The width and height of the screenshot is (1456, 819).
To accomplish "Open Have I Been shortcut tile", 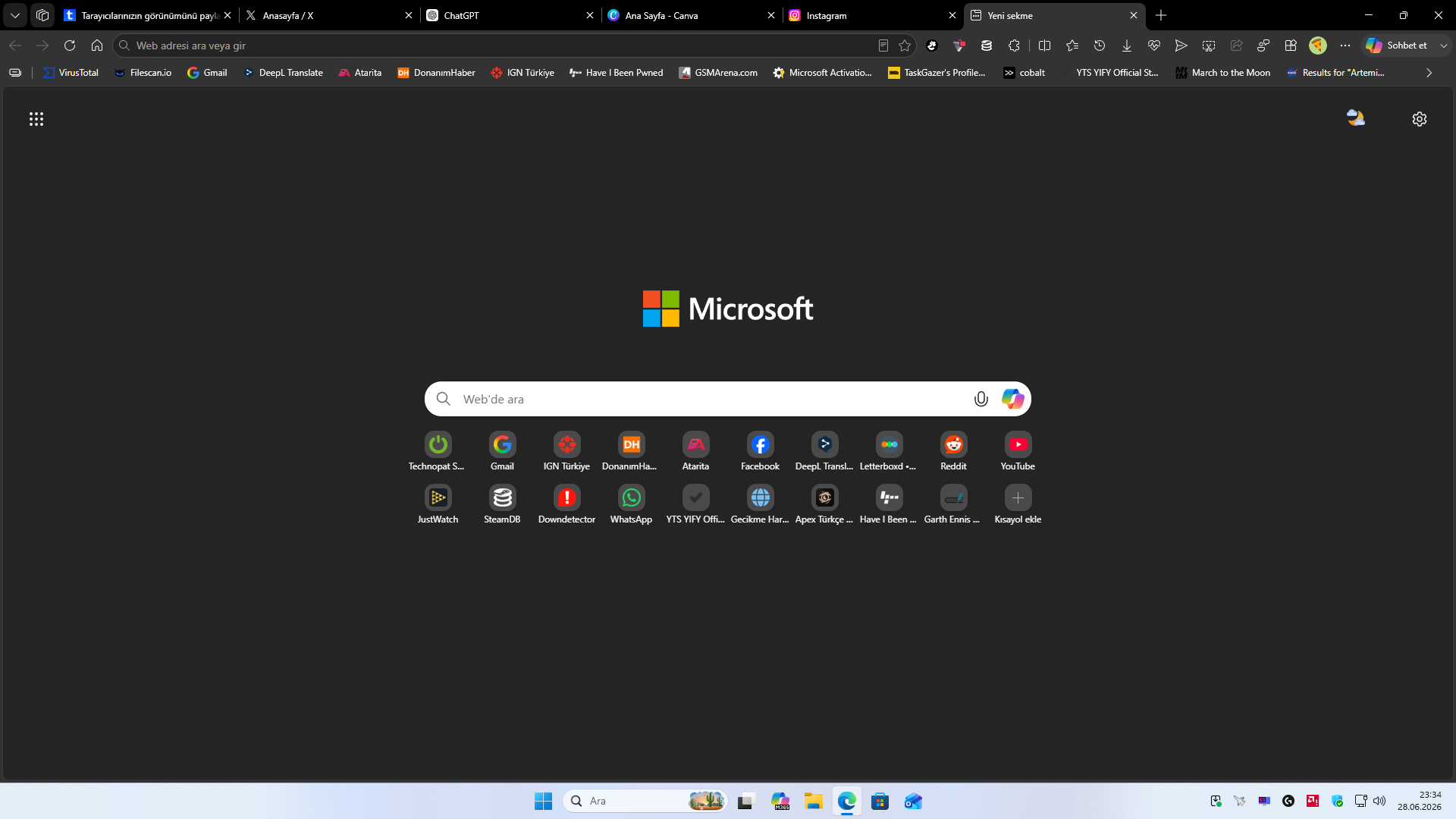I will click(889, 505).
